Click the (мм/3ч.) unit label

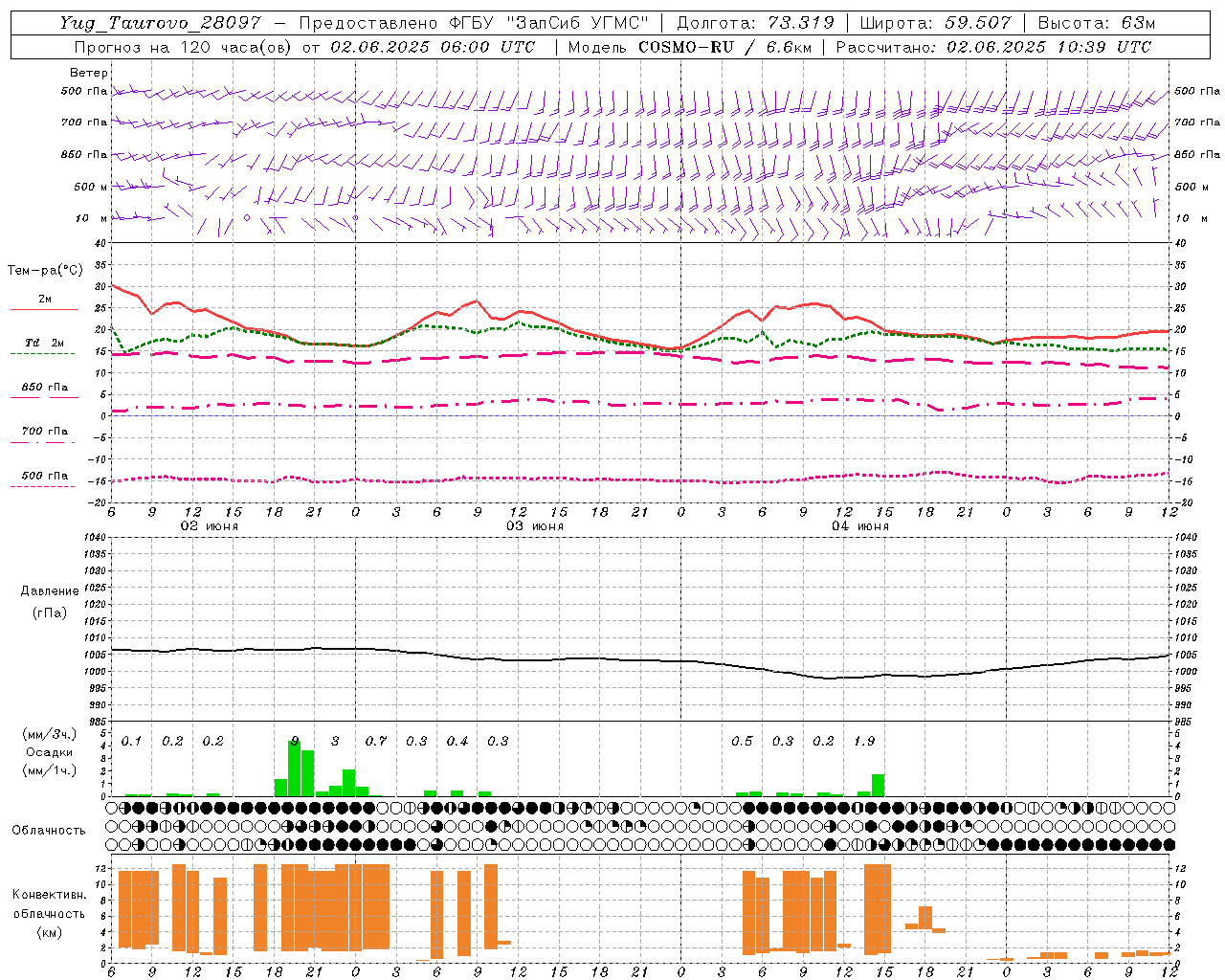pos(50,734)
